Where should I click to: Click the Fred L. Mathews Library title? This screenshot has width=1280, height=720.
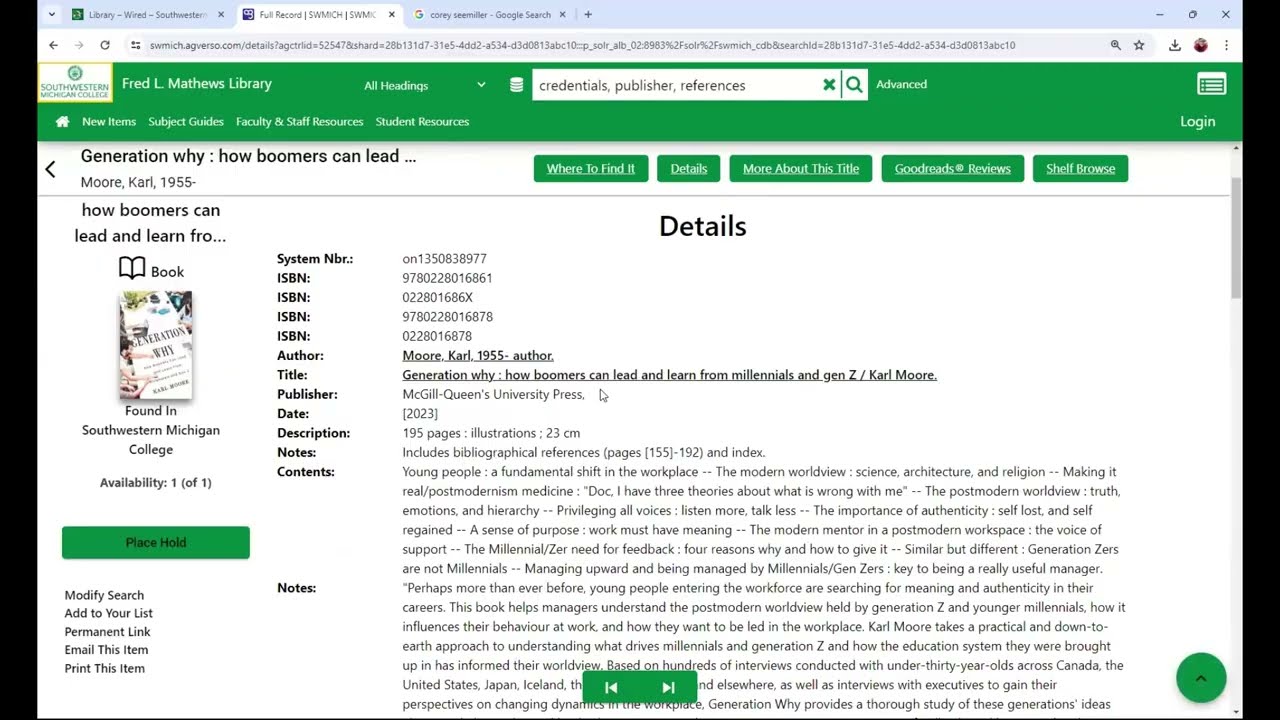(x=197, y=84)
